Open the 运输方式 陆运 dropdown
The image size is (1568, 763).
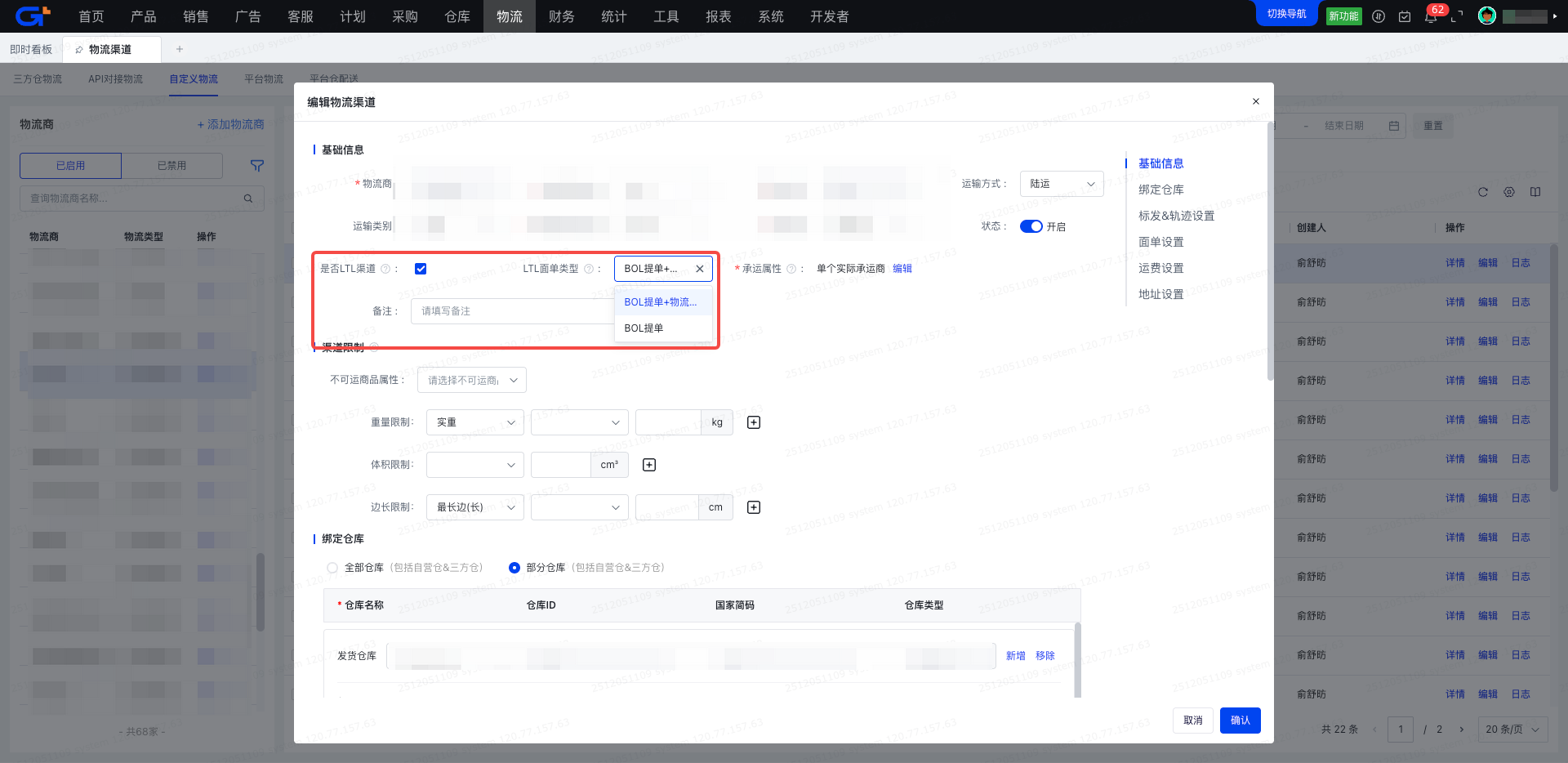1062,184
